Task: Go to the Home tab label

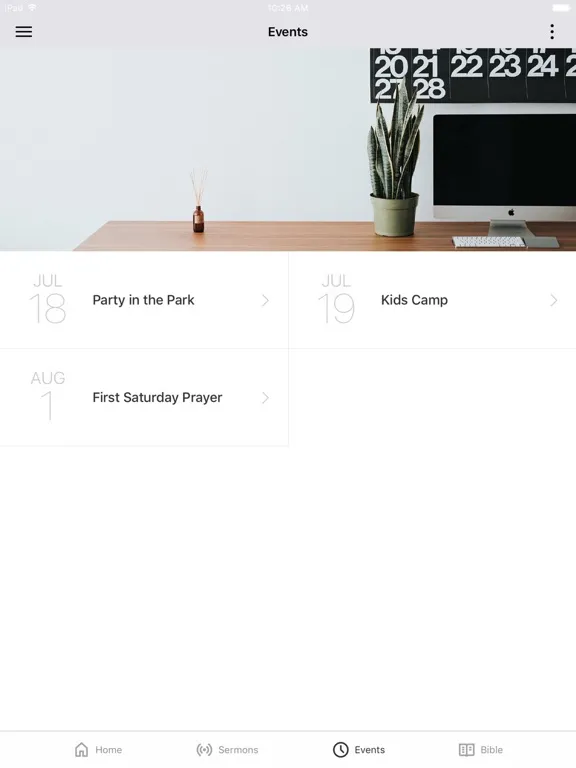Action: tap(108, 750)
